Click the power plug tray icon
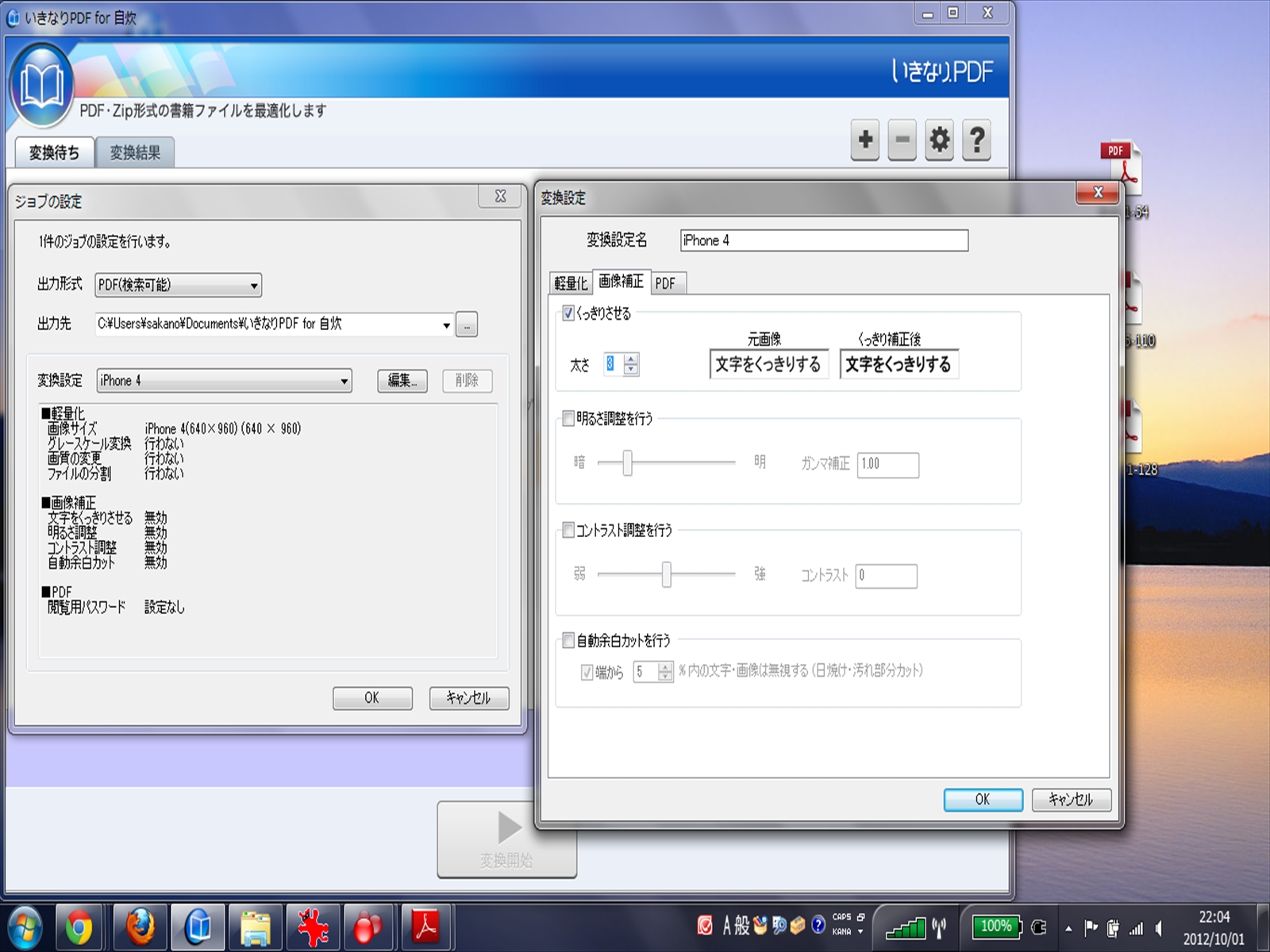This screenshot has width=1270, height=952. click(x=1114, y=927)
